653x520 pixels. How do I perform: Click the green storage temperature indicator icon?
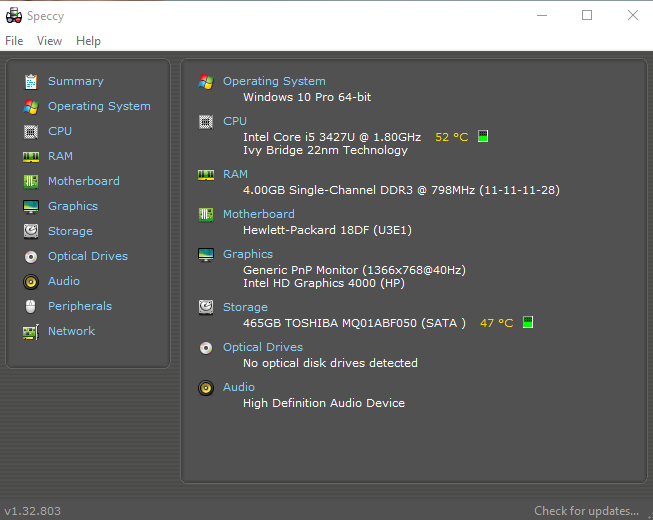[528, 322]
